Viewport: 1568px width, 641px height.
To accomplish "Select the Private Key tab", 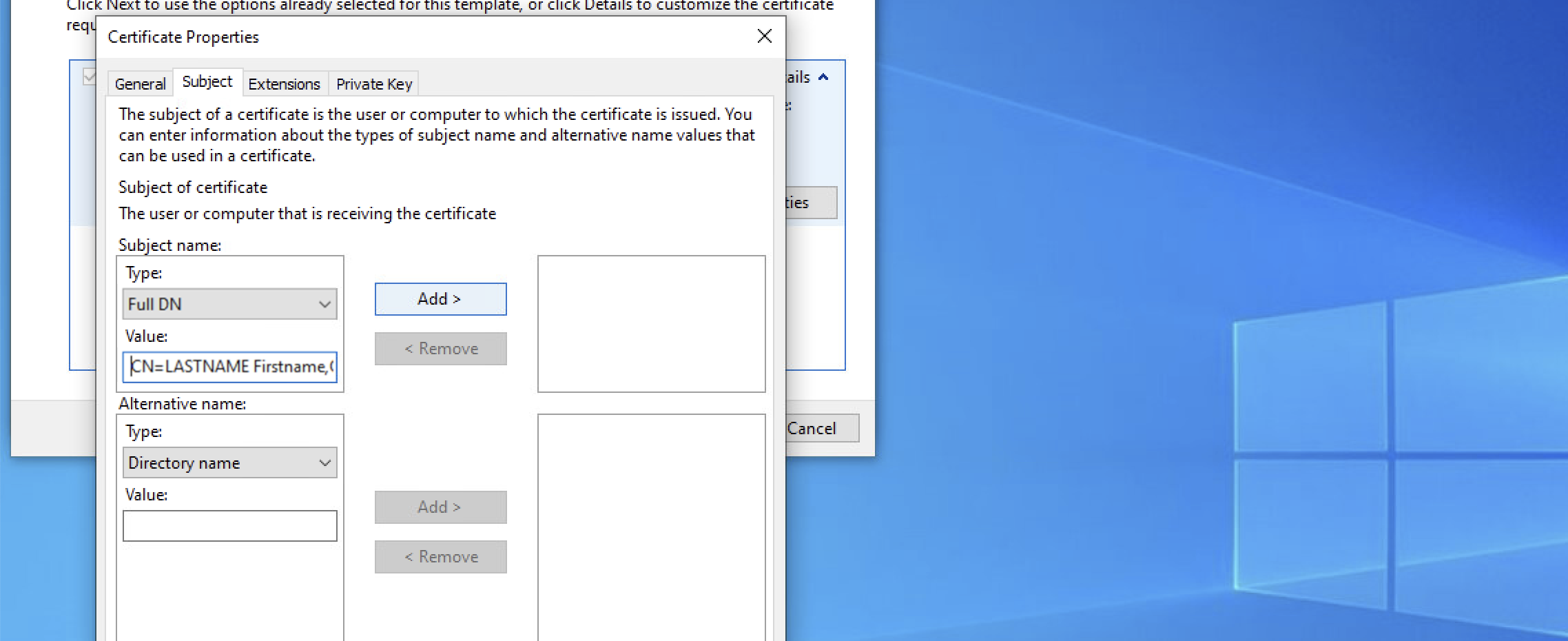I will [374, 83].
